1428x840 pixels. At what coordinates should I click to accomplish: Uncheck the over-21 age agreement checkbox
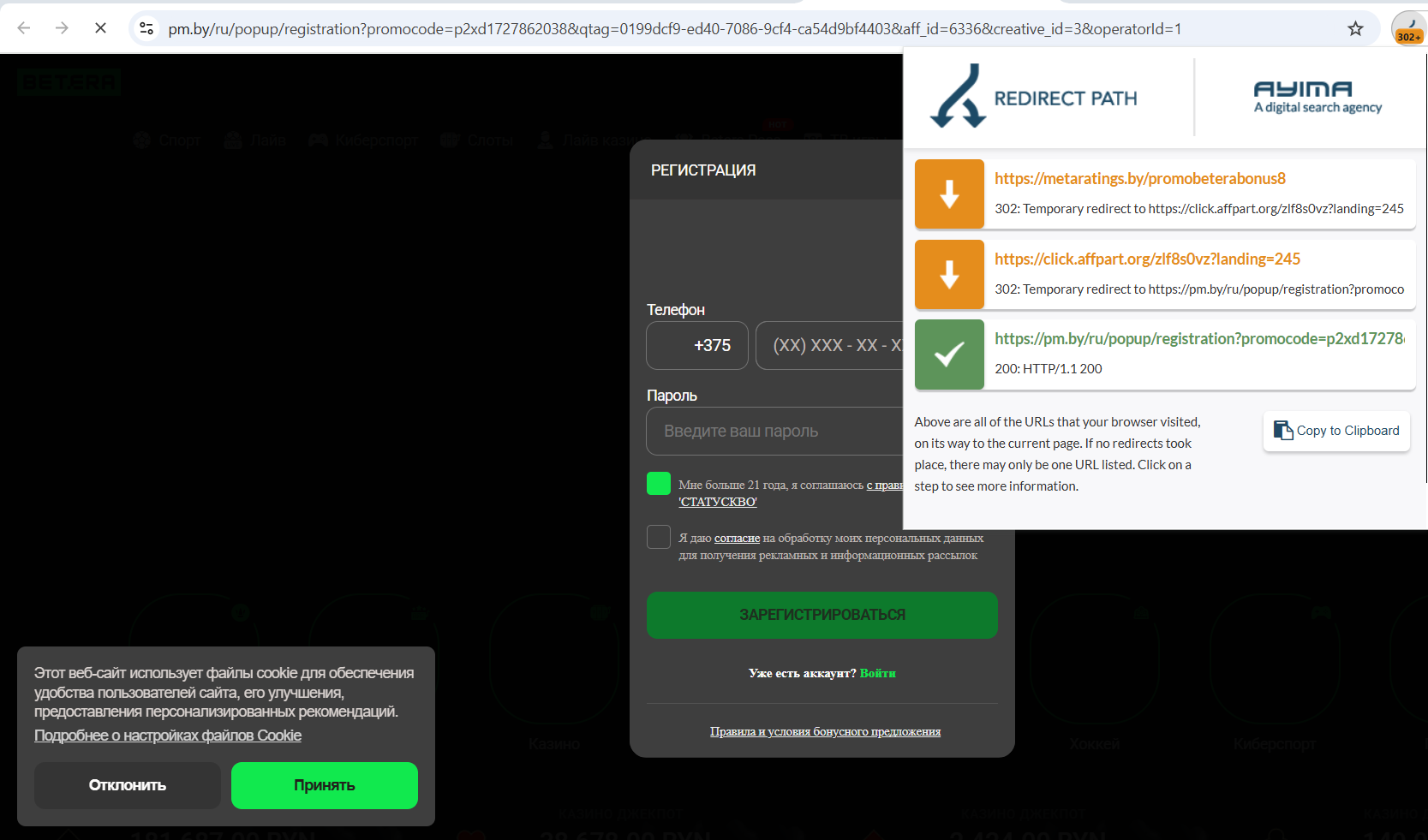point(659,484)
